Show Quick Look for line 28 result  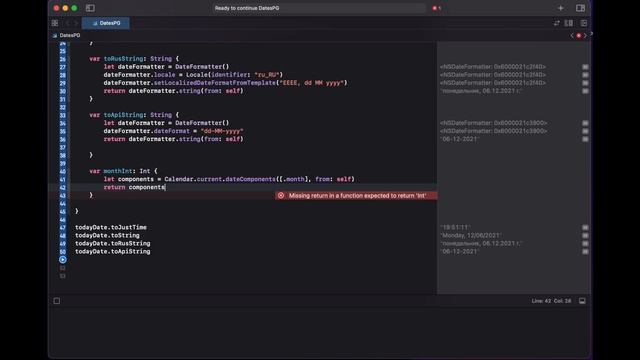[x=585, y=75]
